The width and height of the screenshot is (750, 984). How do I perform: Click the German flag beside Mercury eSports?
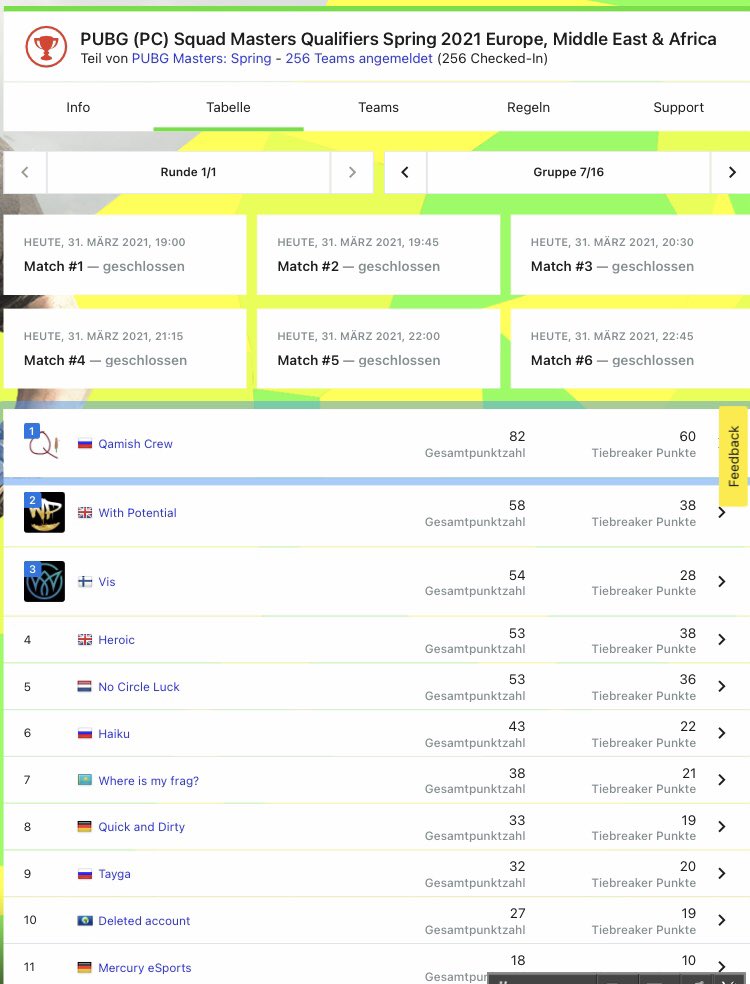pos(85,968)
